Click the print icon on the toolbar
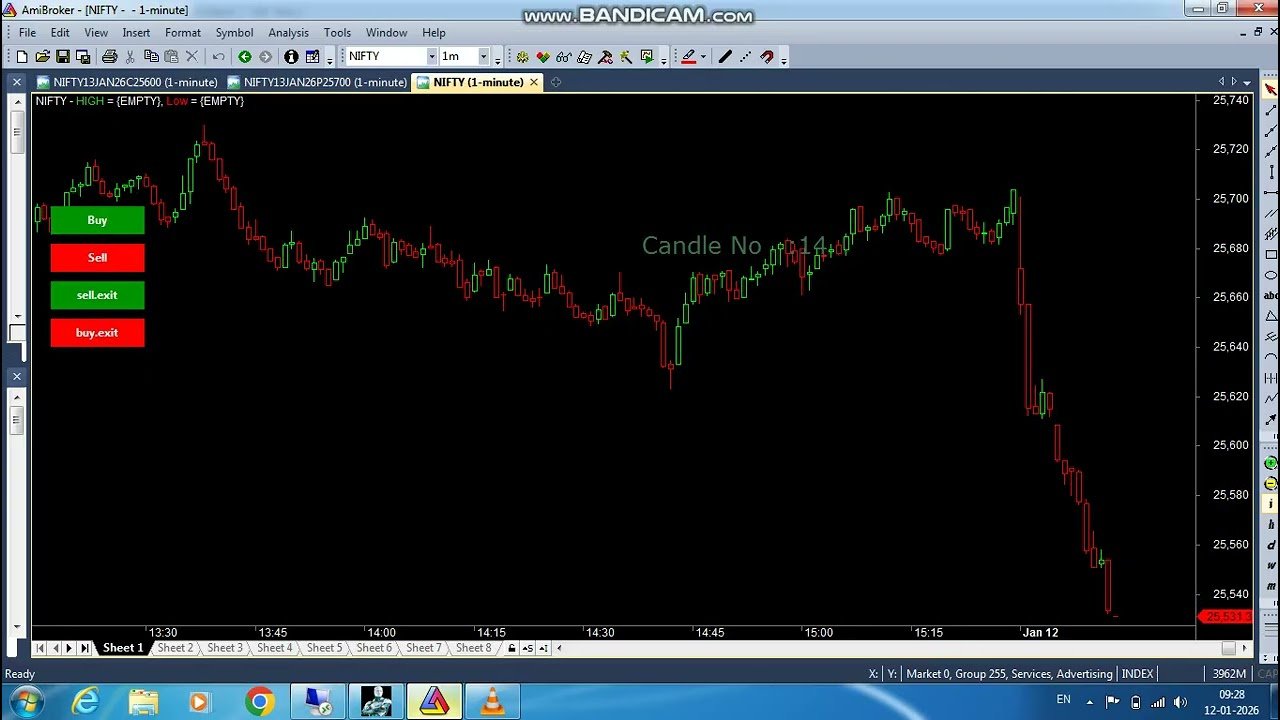The image size is (1280, 720). click(x=111, y=57)
